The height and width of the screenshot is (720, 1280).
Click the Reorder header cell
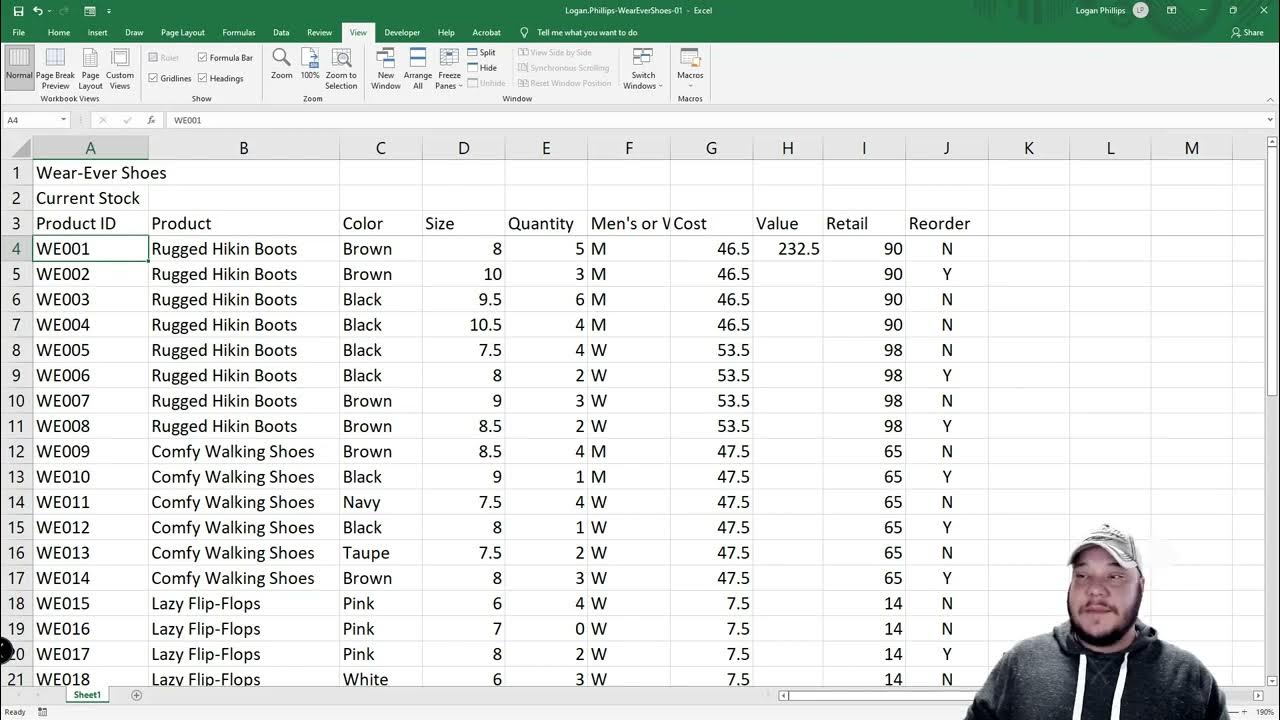947,224
